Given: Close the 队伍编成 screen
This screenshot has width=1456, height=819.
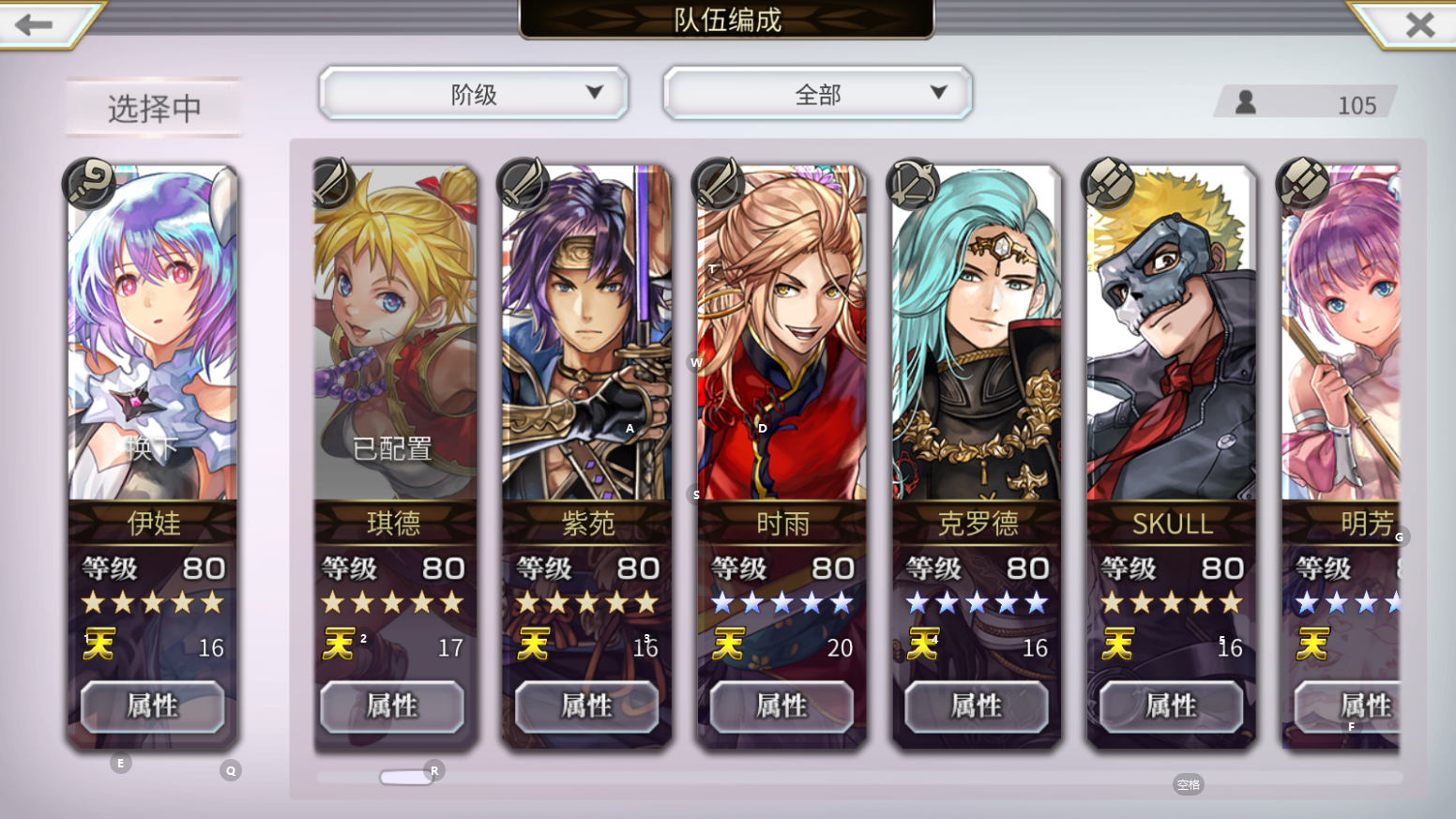Looking at the screenshot, I should [x=1419, y=24].
